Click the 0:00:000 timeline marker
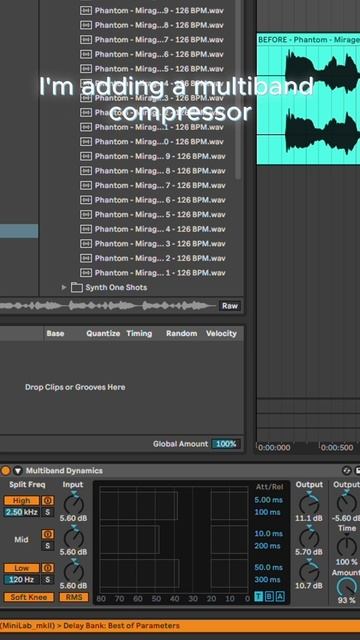Image resolution: width=360 pixels, height=640 pixels. click(x=274, y=448)
